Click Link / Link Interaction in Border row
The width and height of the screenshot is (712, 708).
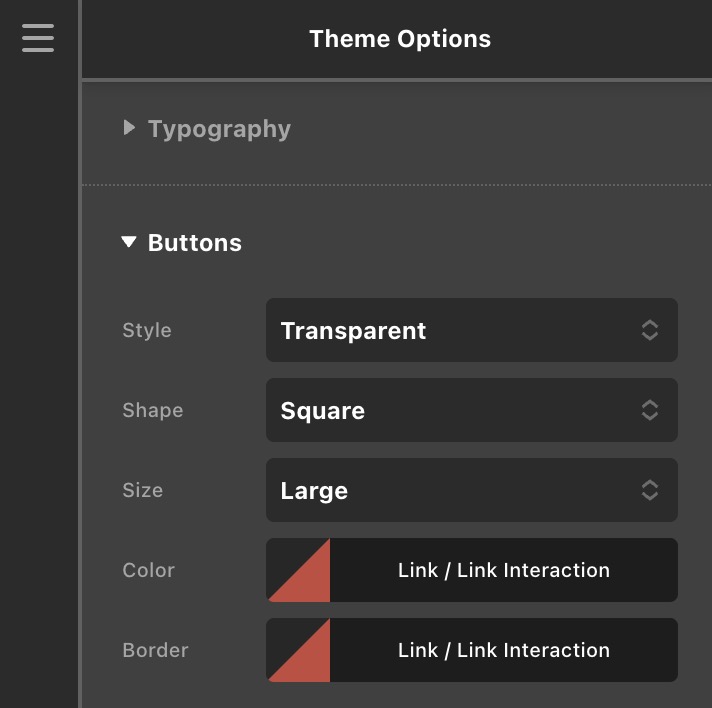click(503, 650)
